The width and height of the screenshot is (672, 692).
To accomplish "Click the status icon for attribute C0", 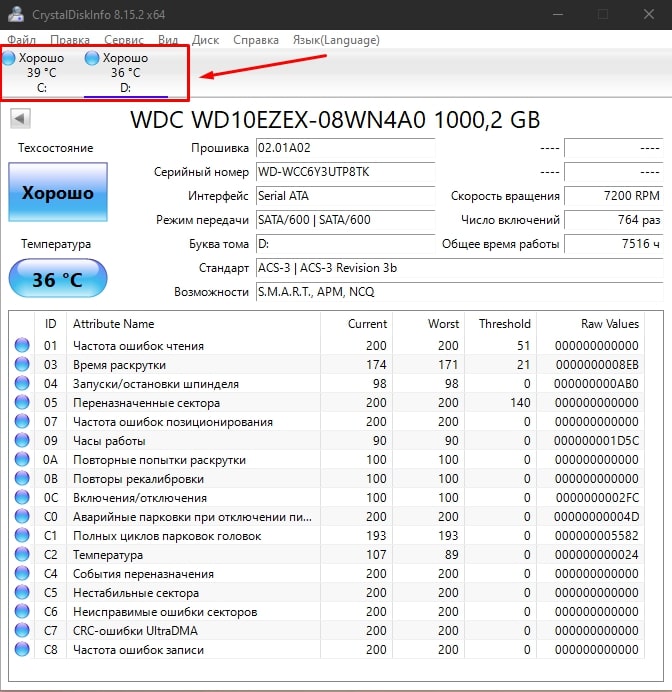I will pyautogui.click(x=22, y=516).
